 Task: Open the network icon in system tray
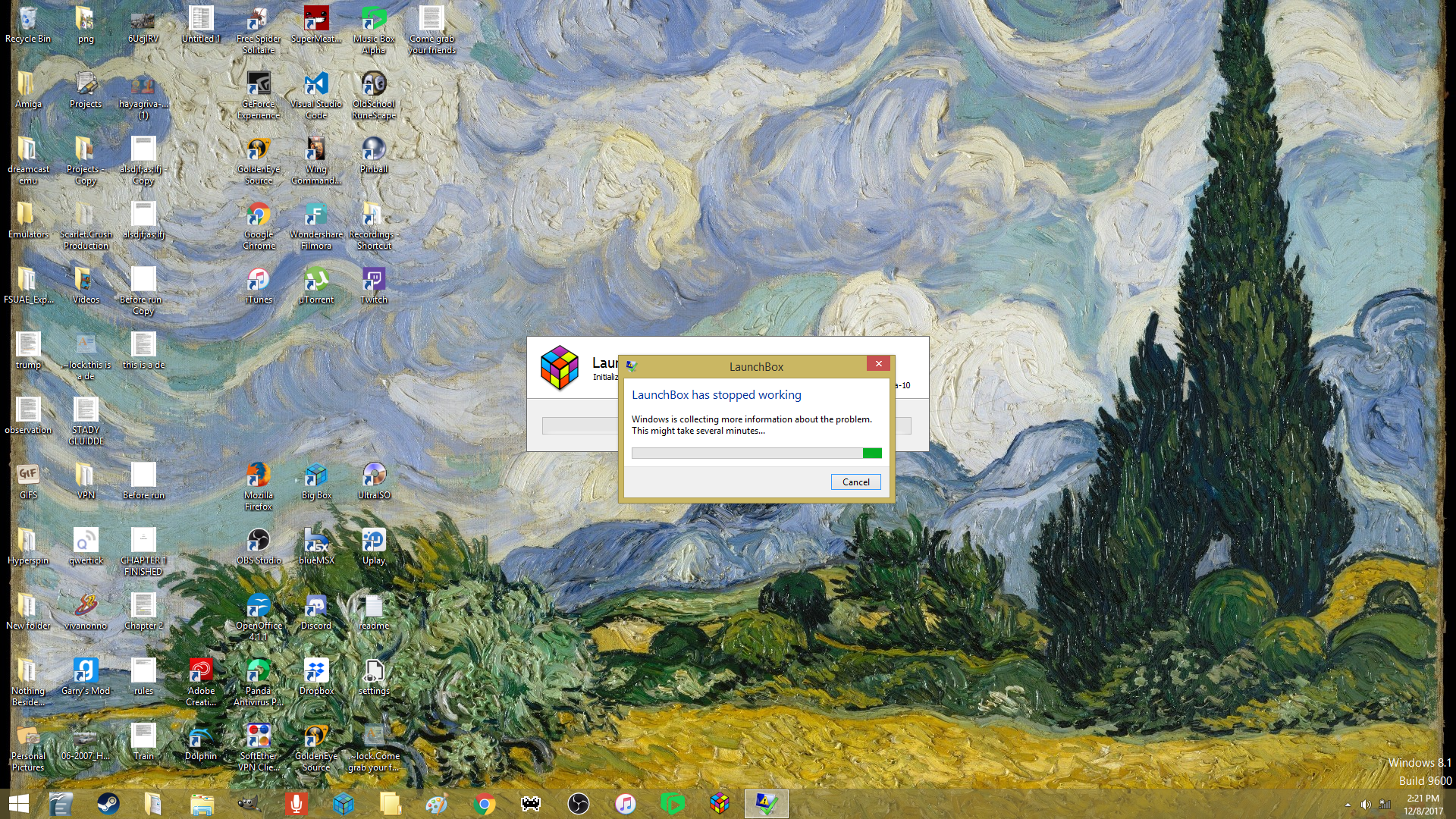pyautogui.click(x=1385, y=805)
